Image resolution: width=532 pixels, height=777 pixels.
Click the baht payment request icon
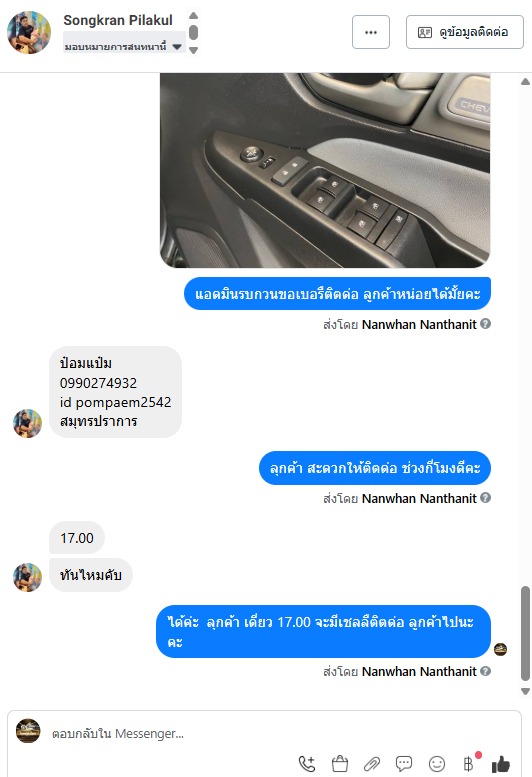(x=469, y=764)
